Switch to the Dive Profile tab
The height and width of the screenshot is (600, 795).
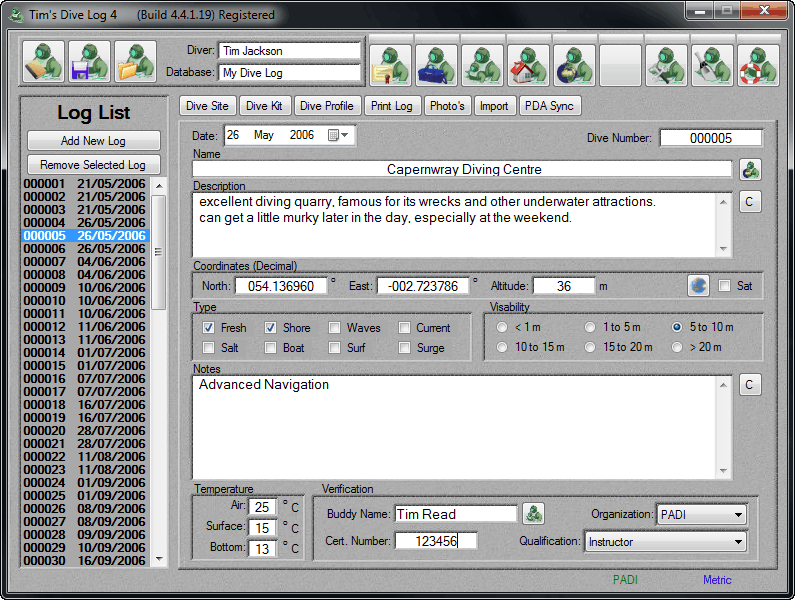[x=326, y=106]
